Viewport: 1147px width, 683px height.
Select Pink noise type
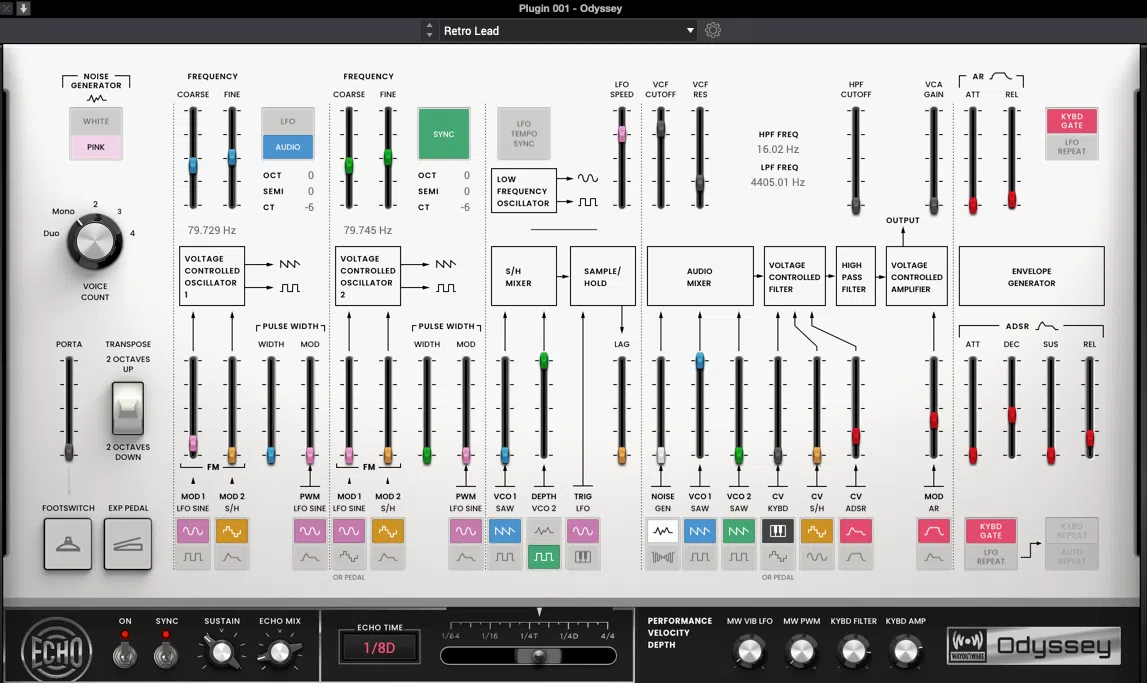point(96,148)
